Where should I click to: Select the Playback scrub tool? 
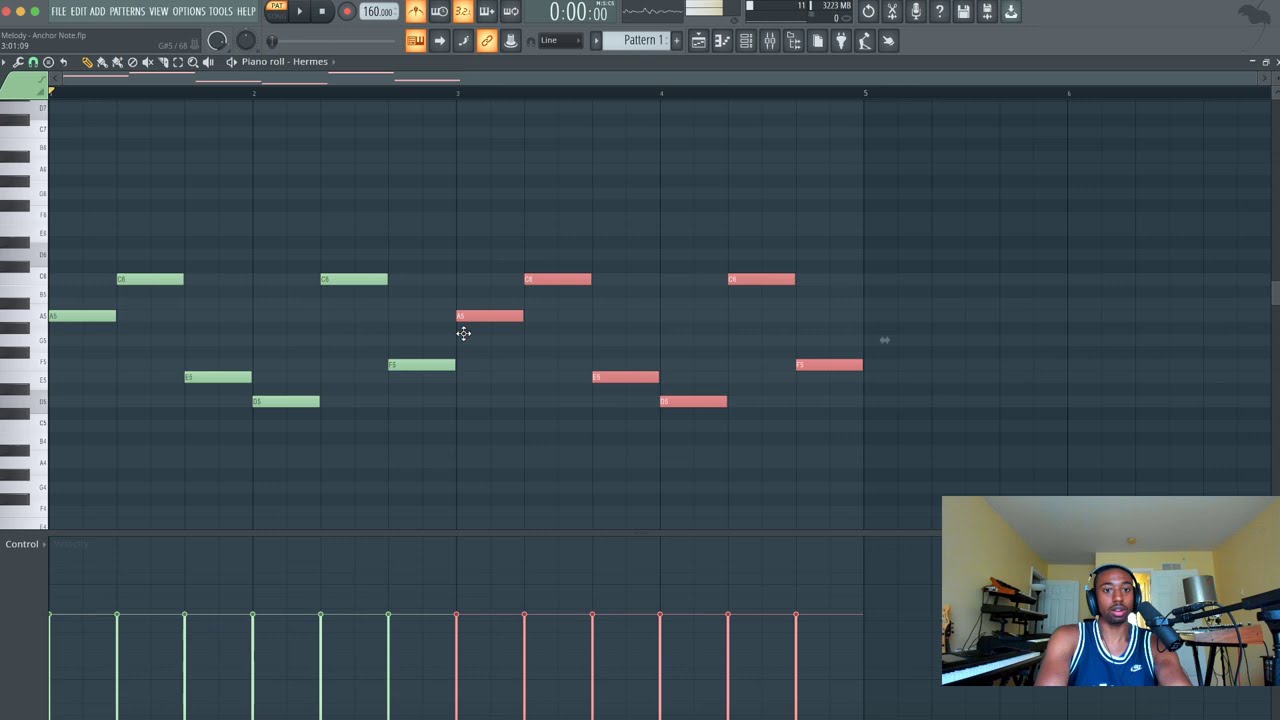[x=208, y=62]
